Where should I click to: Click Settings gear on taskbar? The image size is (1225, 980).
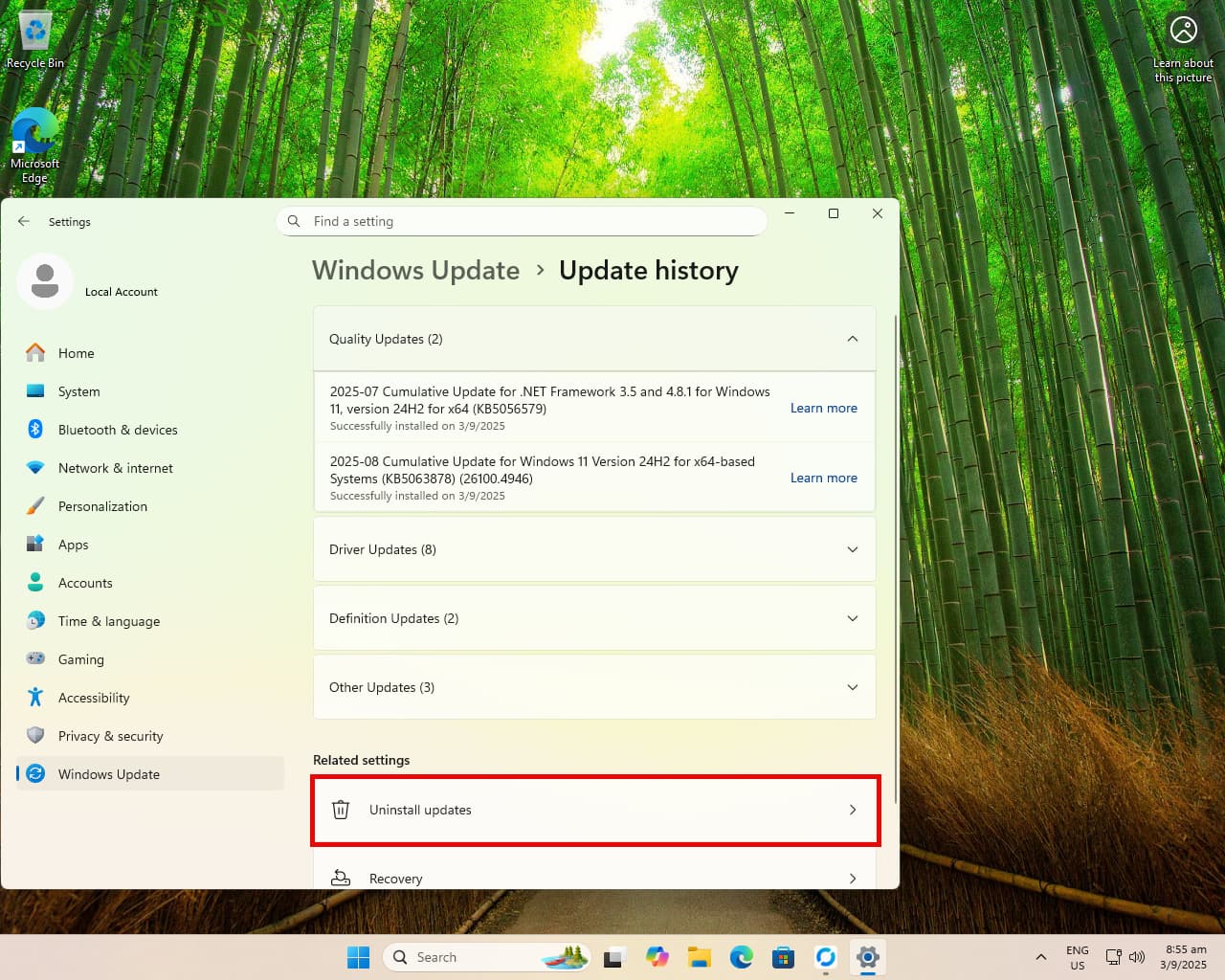(x=868, y=957)
